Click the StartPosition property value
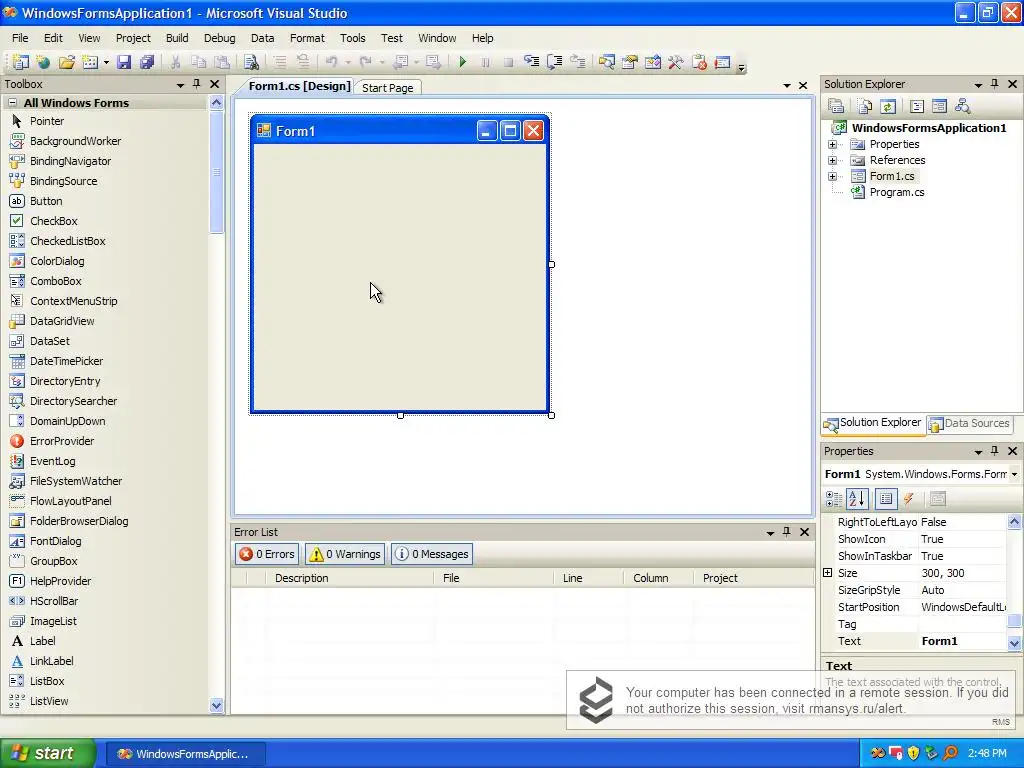This screenshot has height=768, width=1024. pyautogui.click(x=963, y=607)
